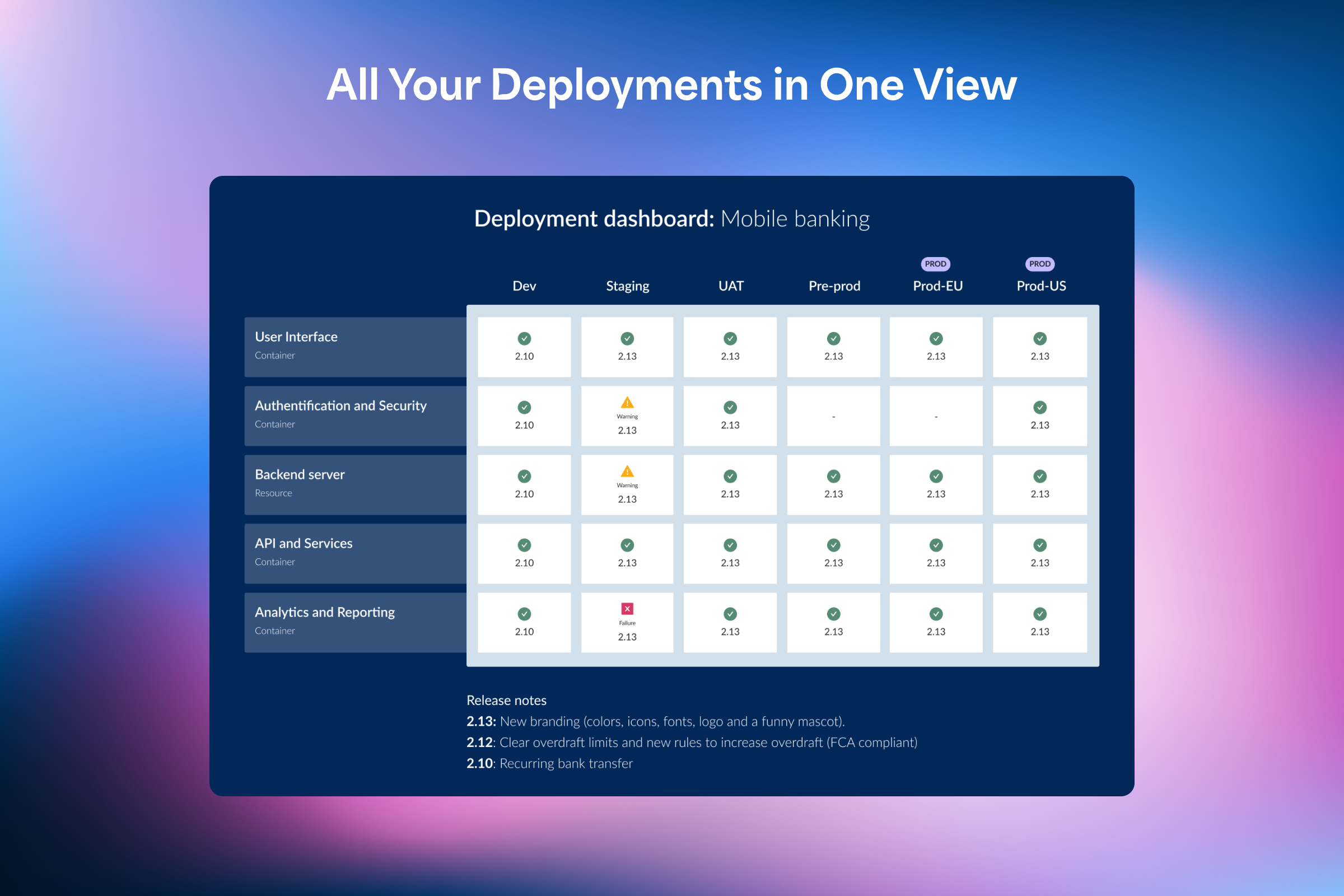Click the empty dash cell in Pre-prod Authentification

point(833,416)
